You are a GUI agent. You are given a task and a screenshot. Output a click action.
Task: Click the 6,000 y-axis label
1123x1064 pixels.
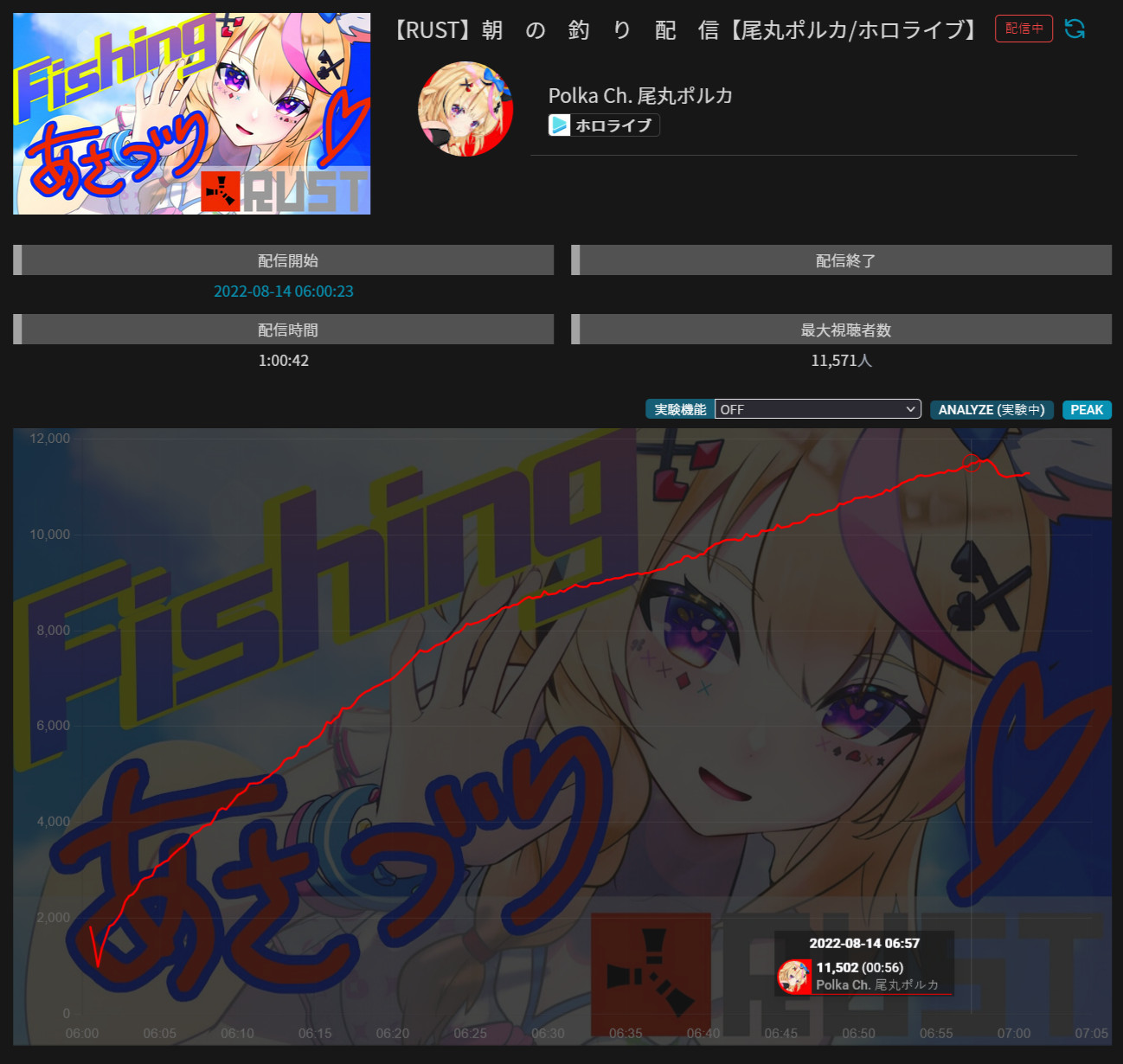pos(54,726)
